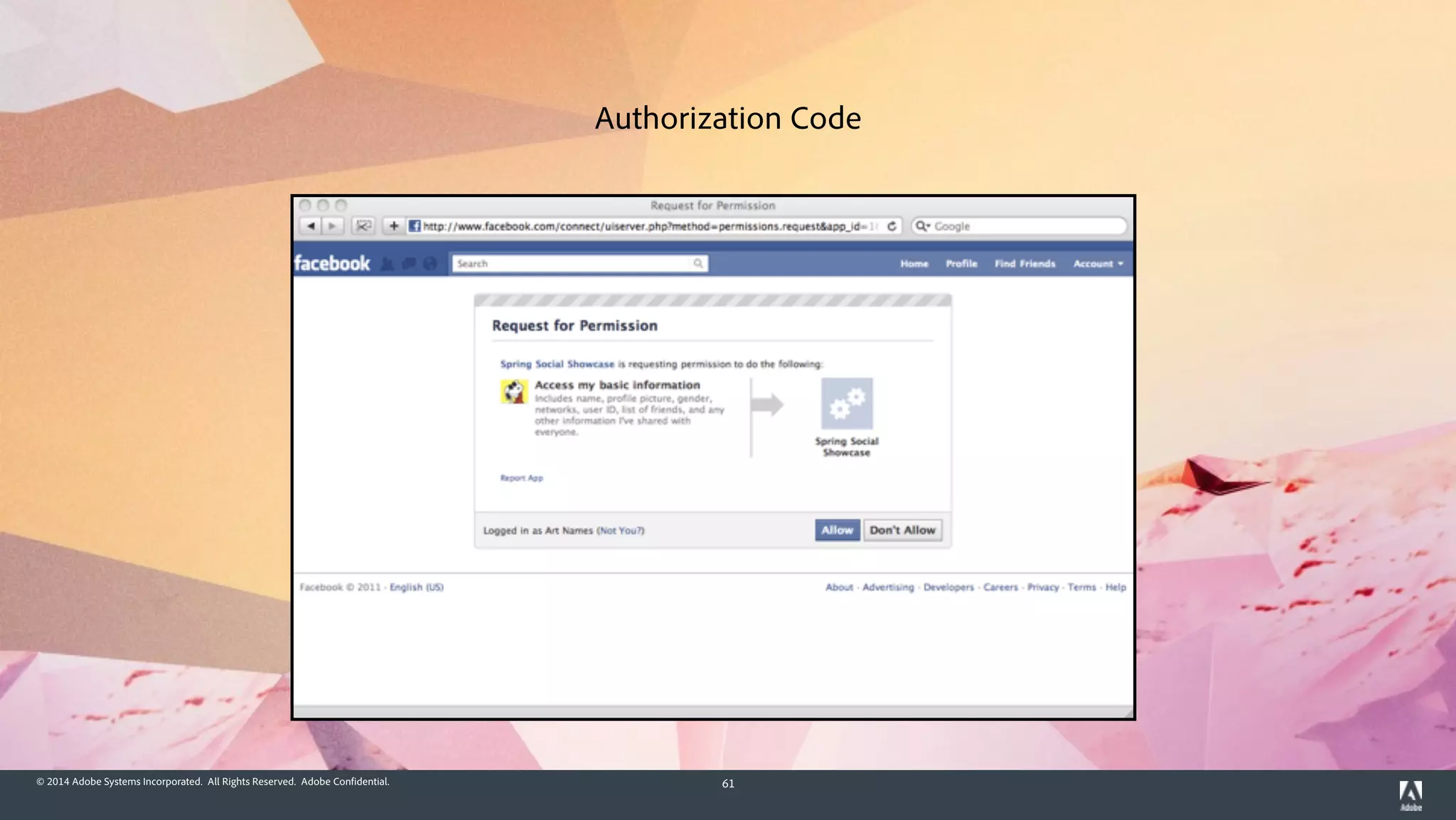This screenshot has width=1456, height=820.
Task: Open the Careers footer link
Action: [1000, 587]
